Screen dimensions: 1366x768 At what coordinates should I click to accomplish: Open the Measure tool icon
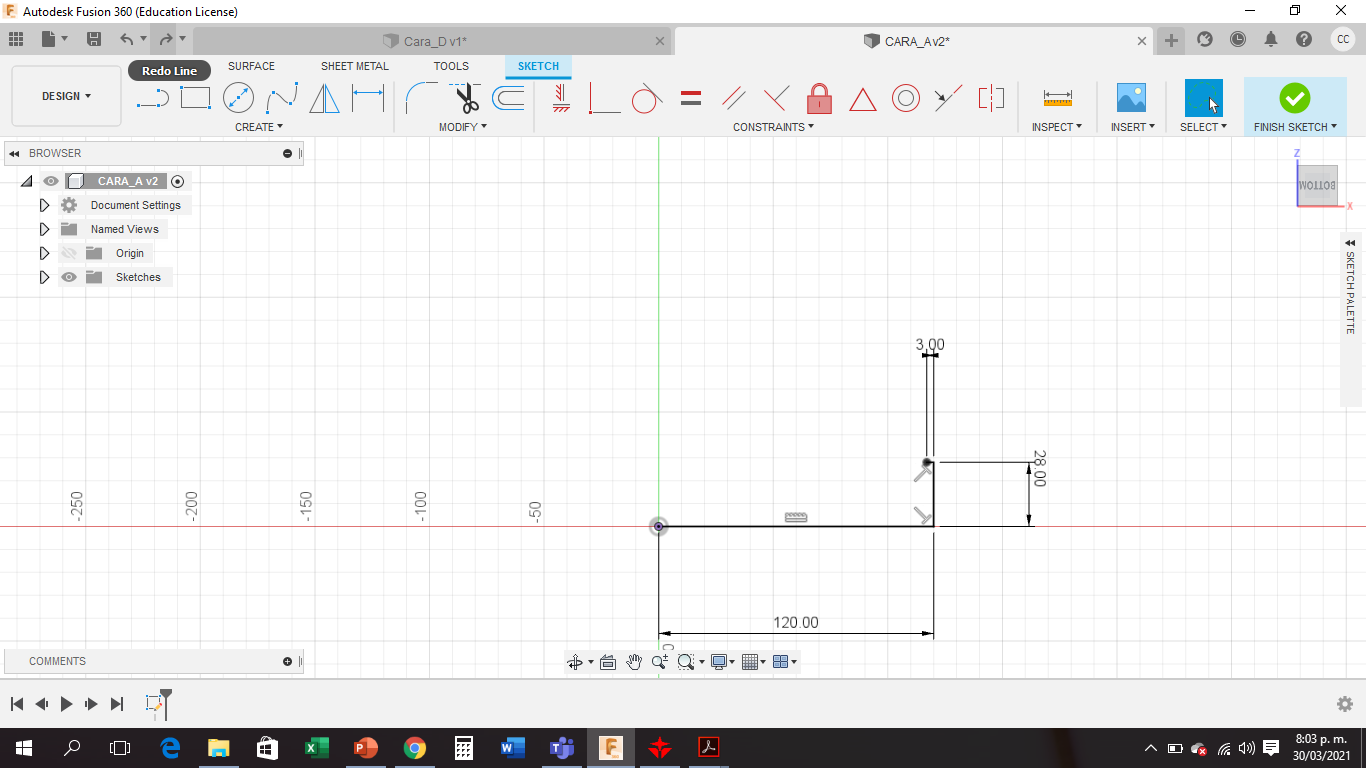tap(1057, 98)
